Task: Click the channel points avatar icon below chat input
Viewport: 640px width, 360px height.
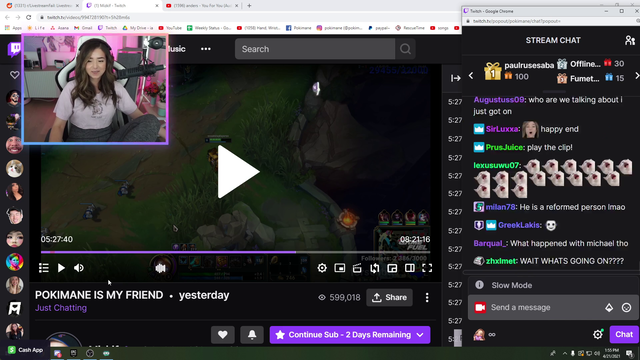Action: (x=479, y=335)
